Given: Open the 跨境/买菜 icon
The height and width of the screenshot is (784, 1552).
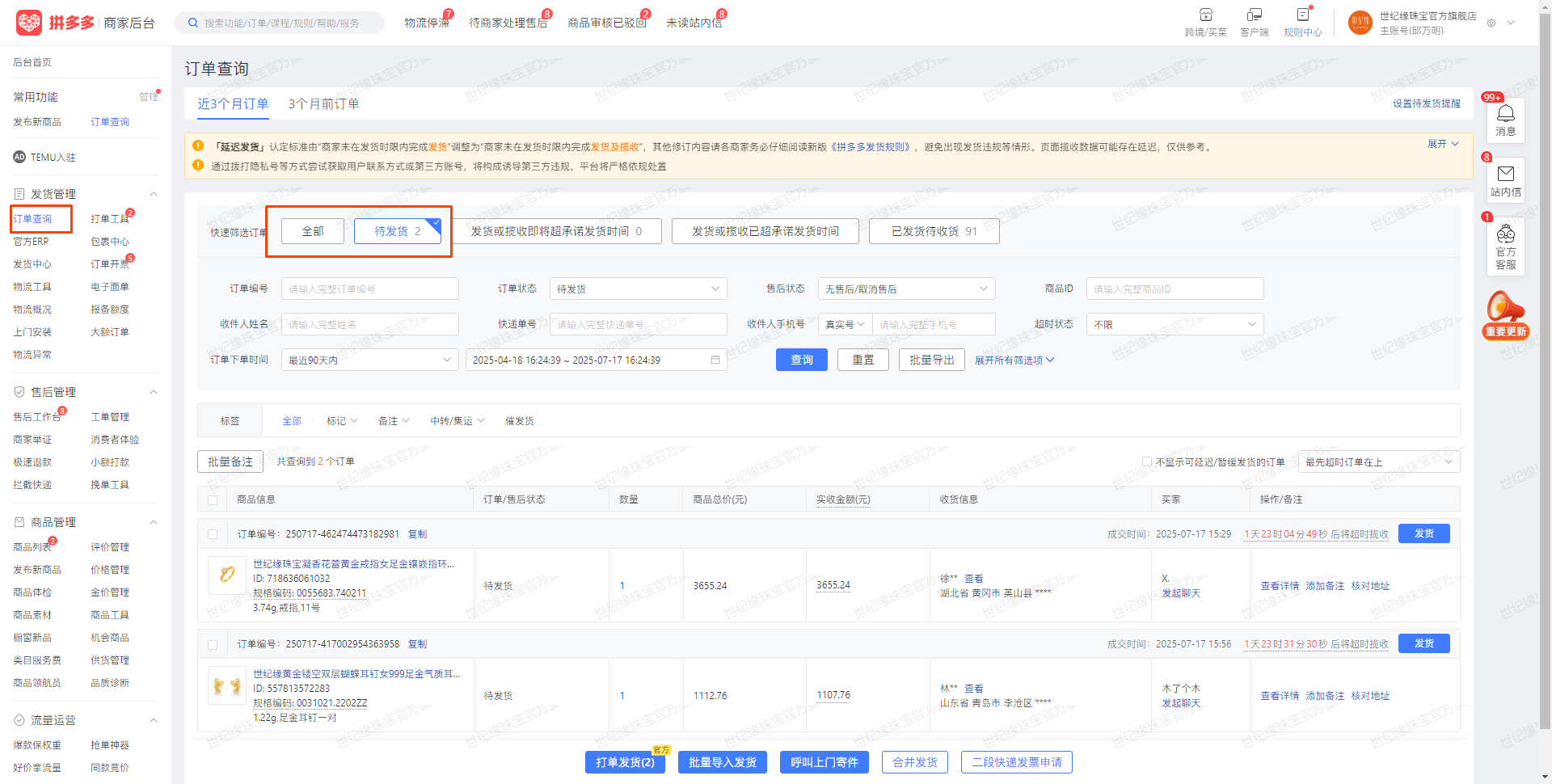Looking at the screenshot, I should 1205,15.
